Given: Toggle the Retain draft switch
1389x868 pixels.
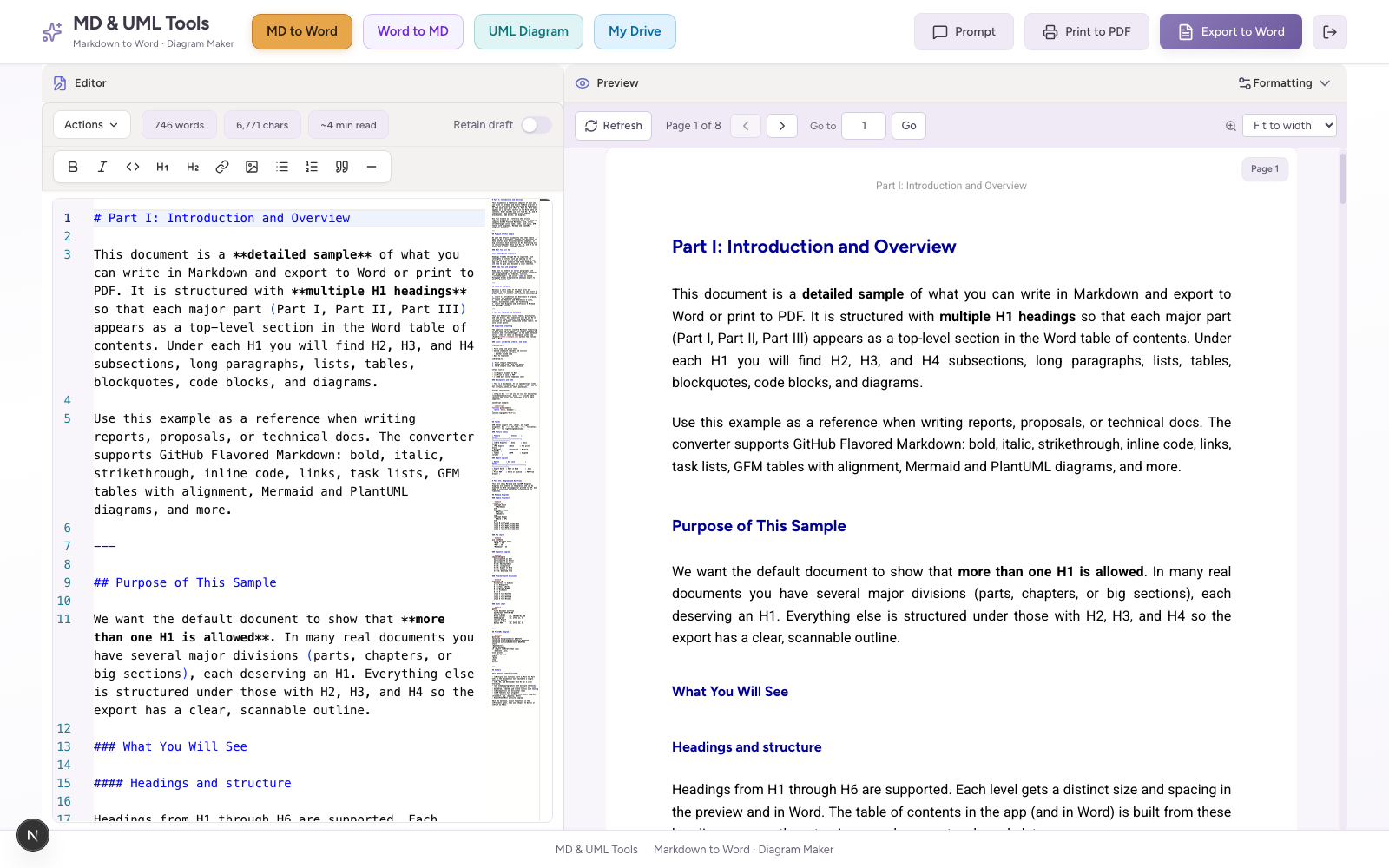Looking at the screenshot, I should point(536,125).
